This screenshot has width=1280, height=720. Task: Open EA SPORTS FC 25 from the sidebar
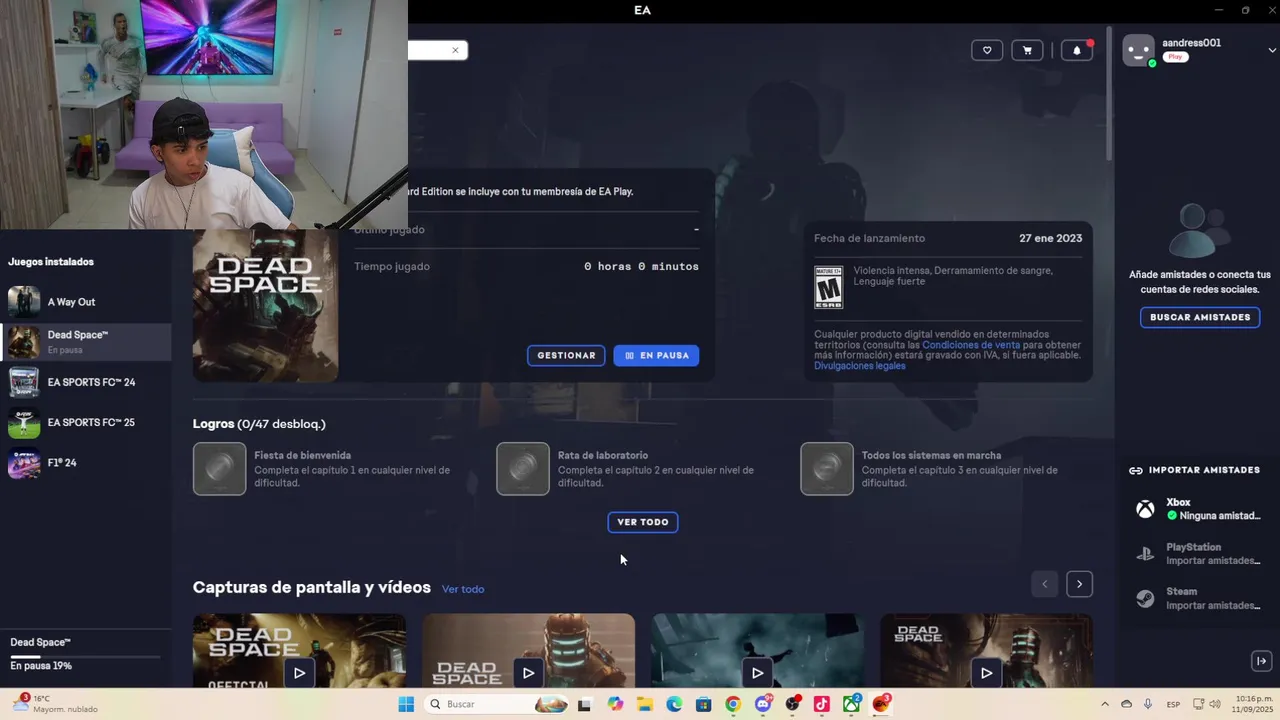(x=86, y=422)
